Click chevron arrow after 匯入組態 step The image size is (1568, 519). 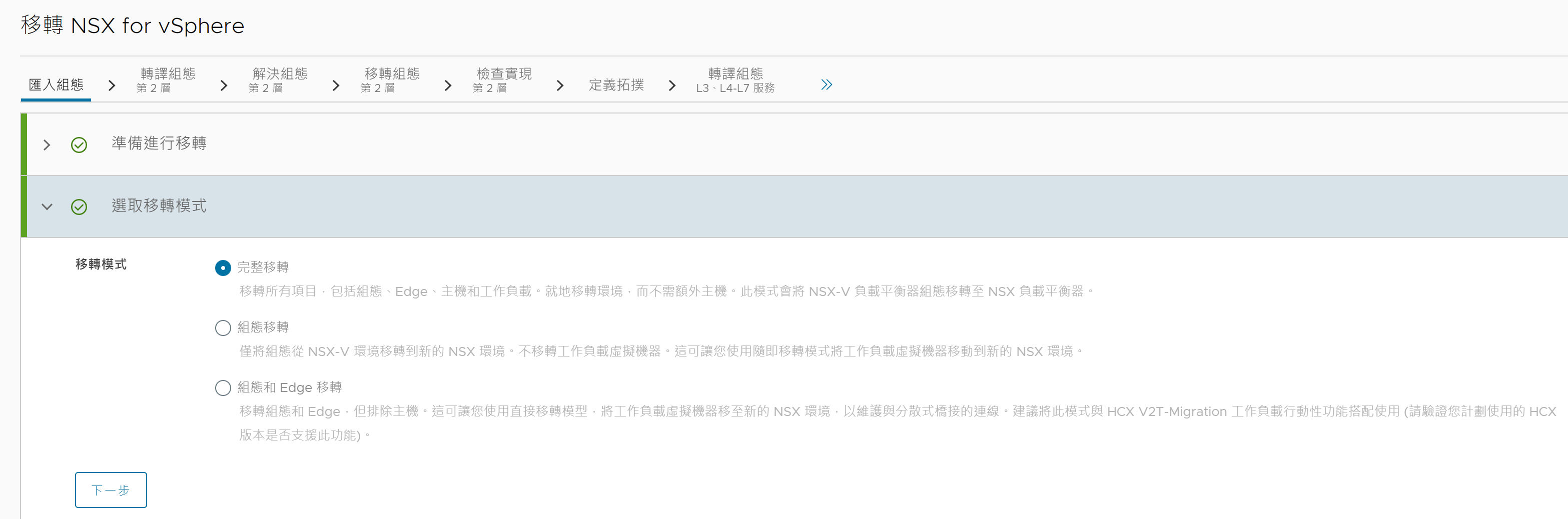pyautogui.click(x=112, y=85)
